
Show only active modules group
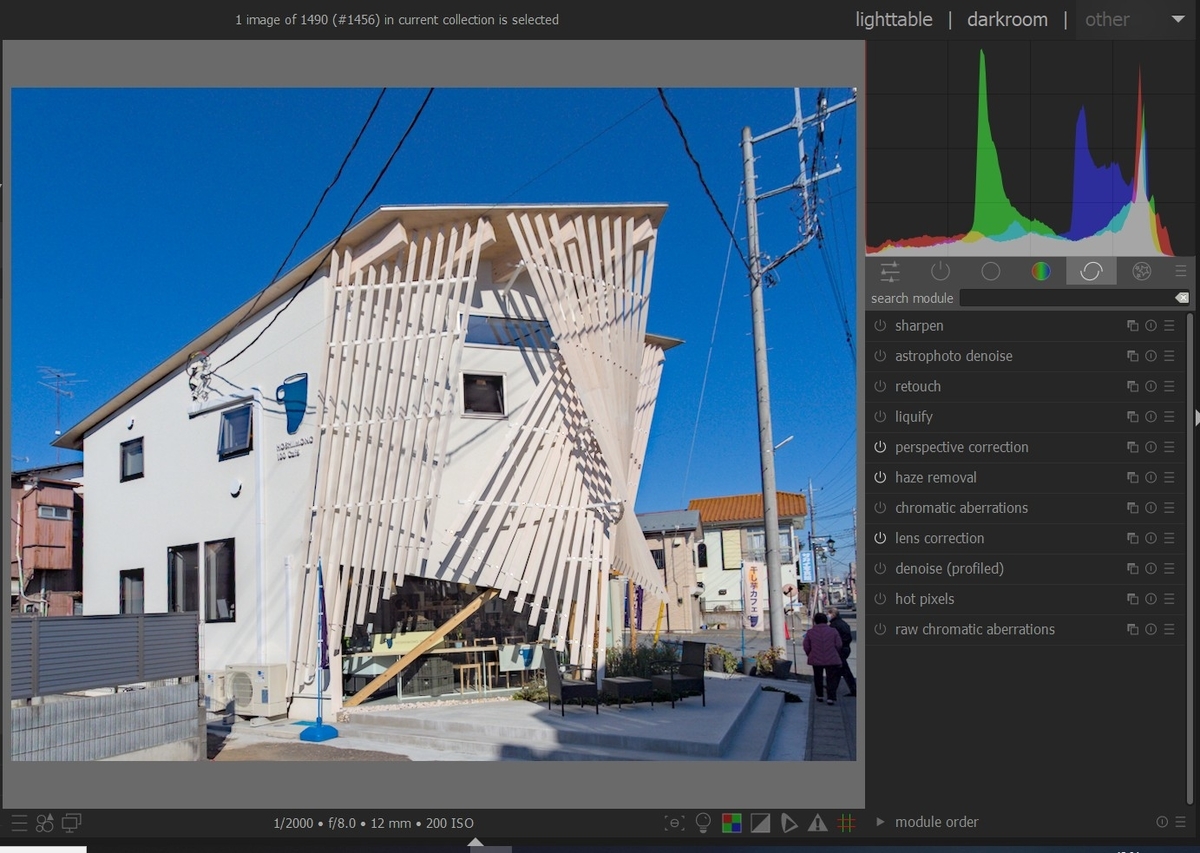(x=940, y=271)
